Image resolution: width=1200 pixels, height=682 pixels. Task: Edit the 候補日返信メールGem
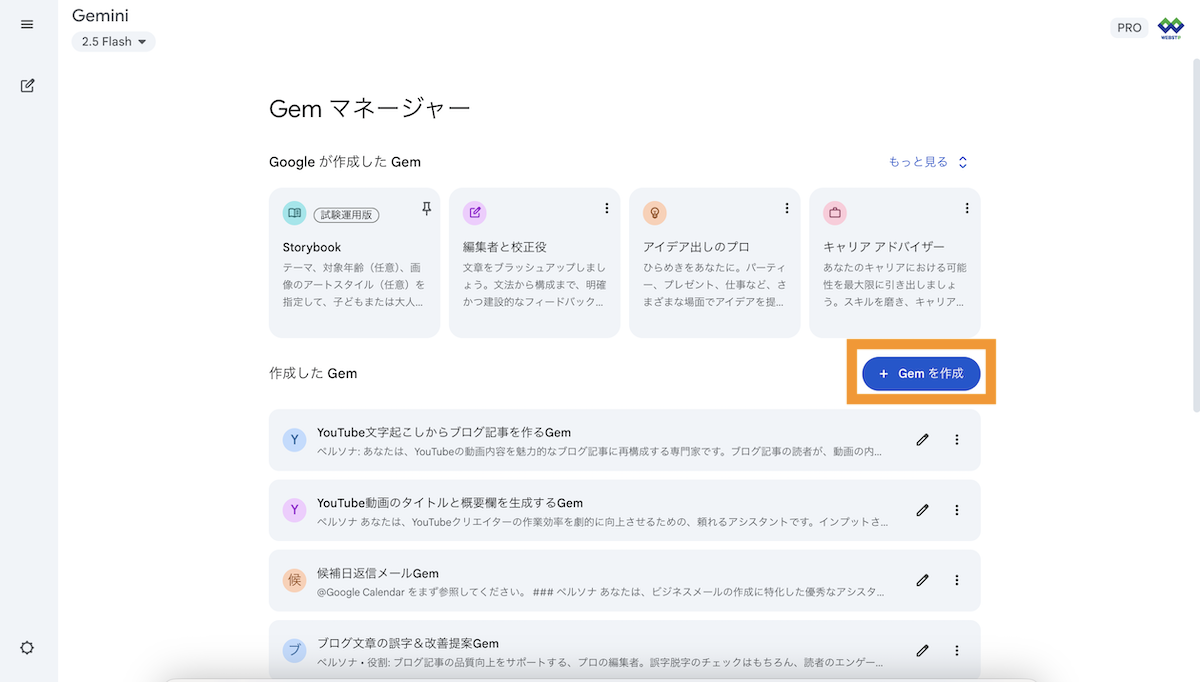922,580
